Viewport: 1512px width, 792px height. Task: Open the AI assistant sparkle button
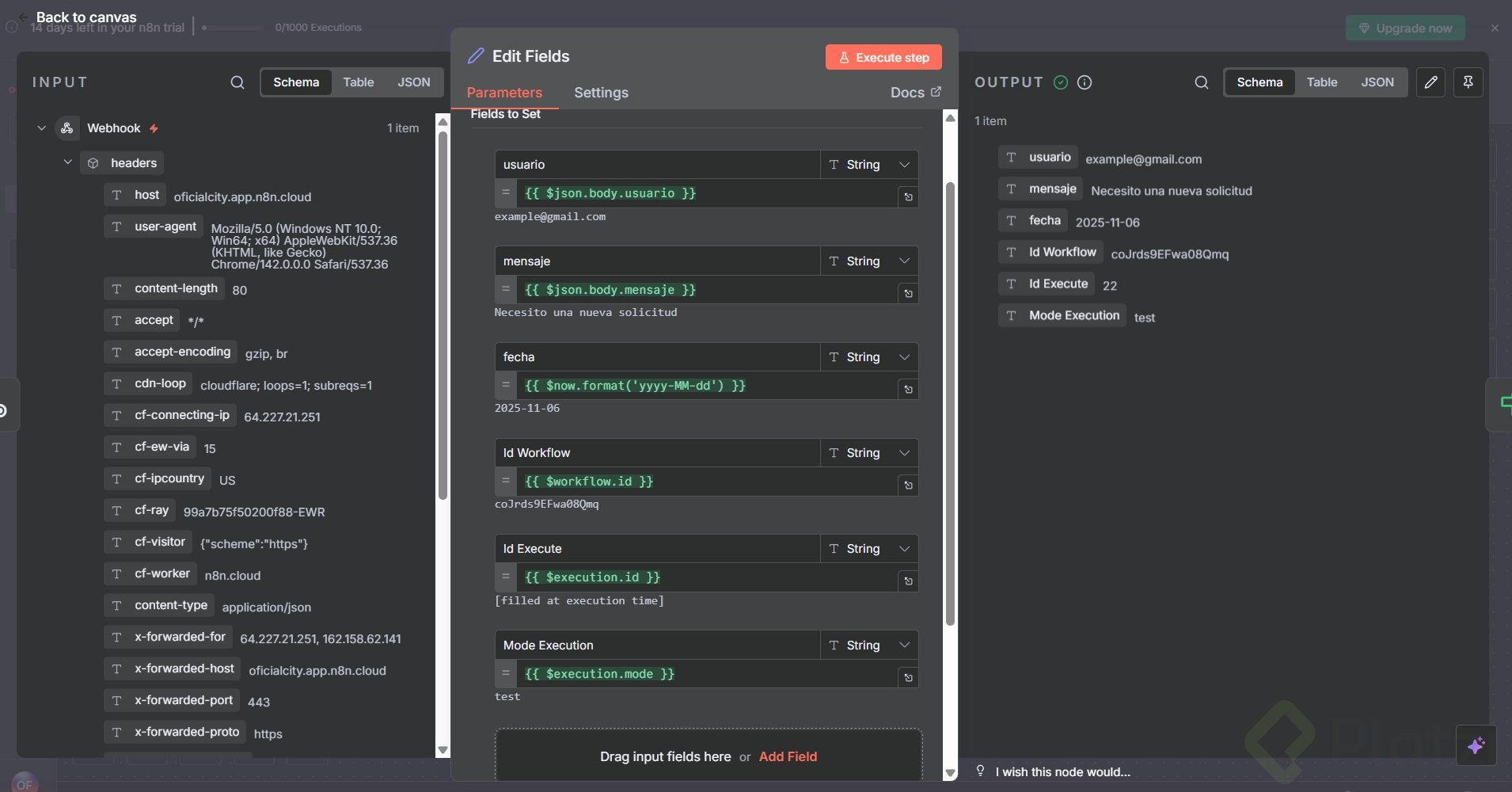coord(1476,745)
